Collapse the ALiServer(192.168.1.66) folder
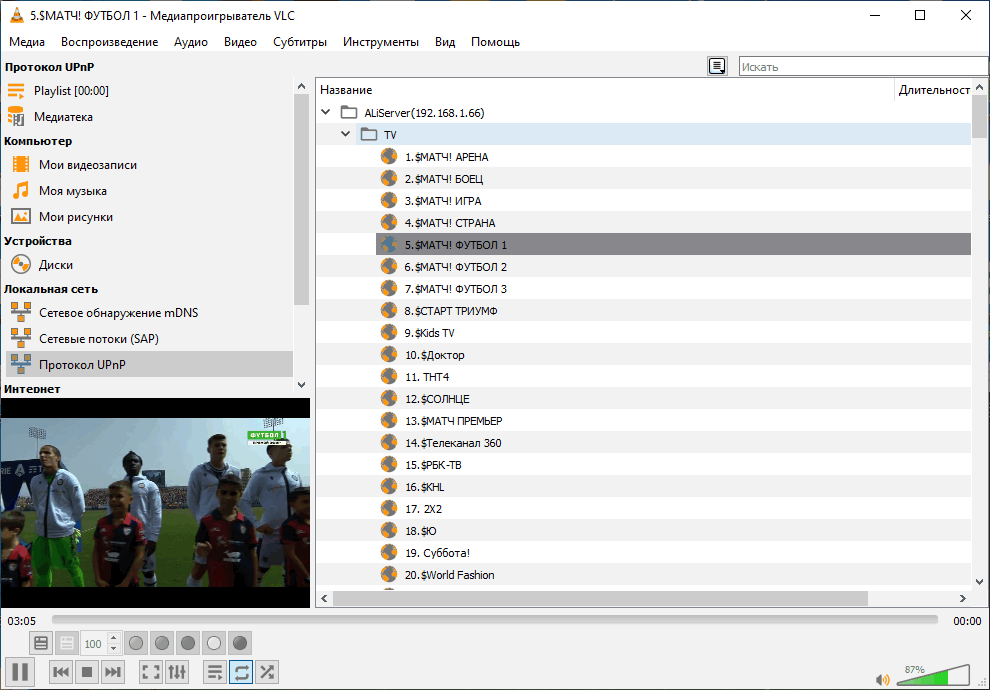This screenshot has width=990, height=690. tap(326, 112)
